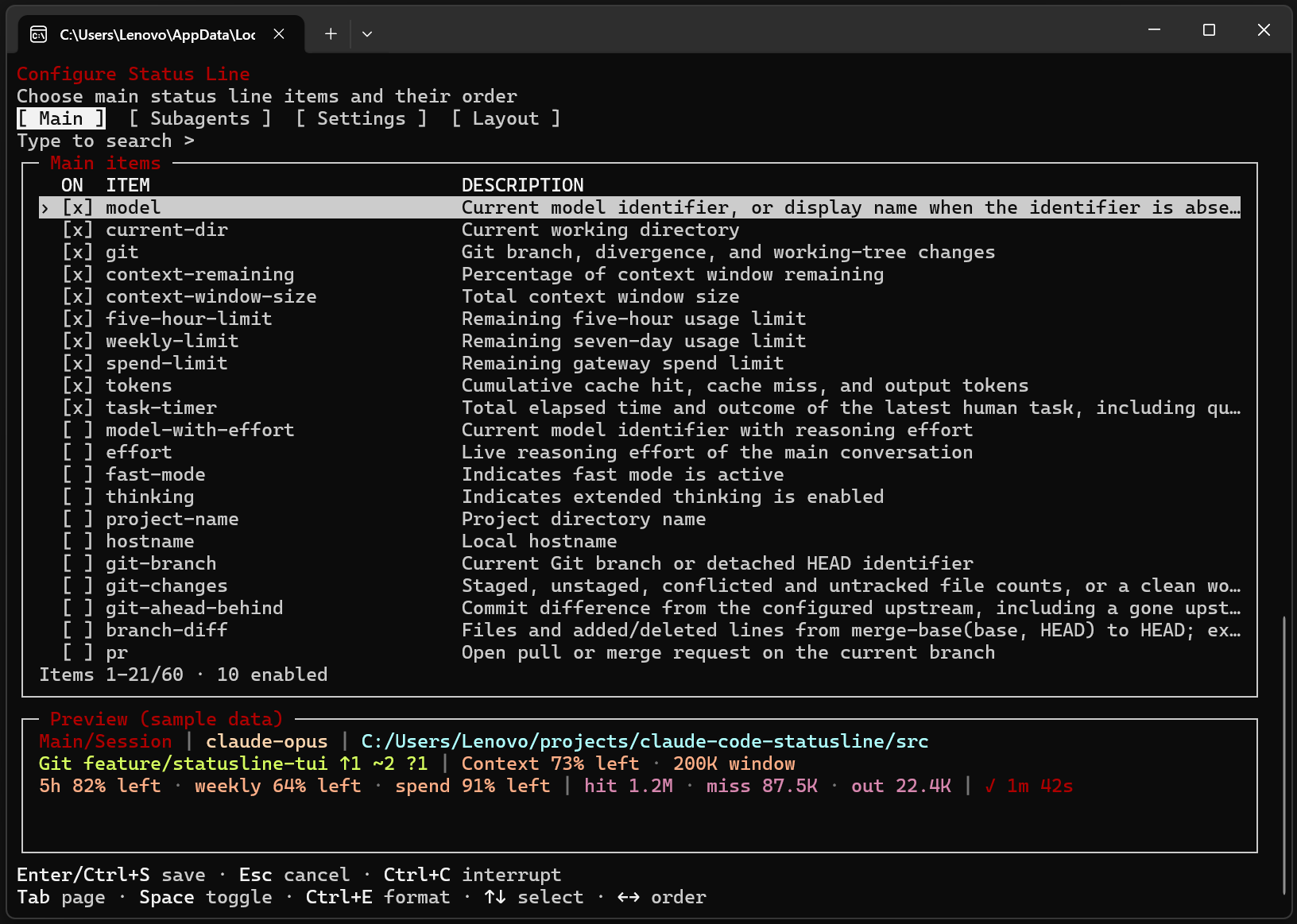Uncheck the task-timer checkbox
Viewport: 1297px width, 924px height.
78,408
